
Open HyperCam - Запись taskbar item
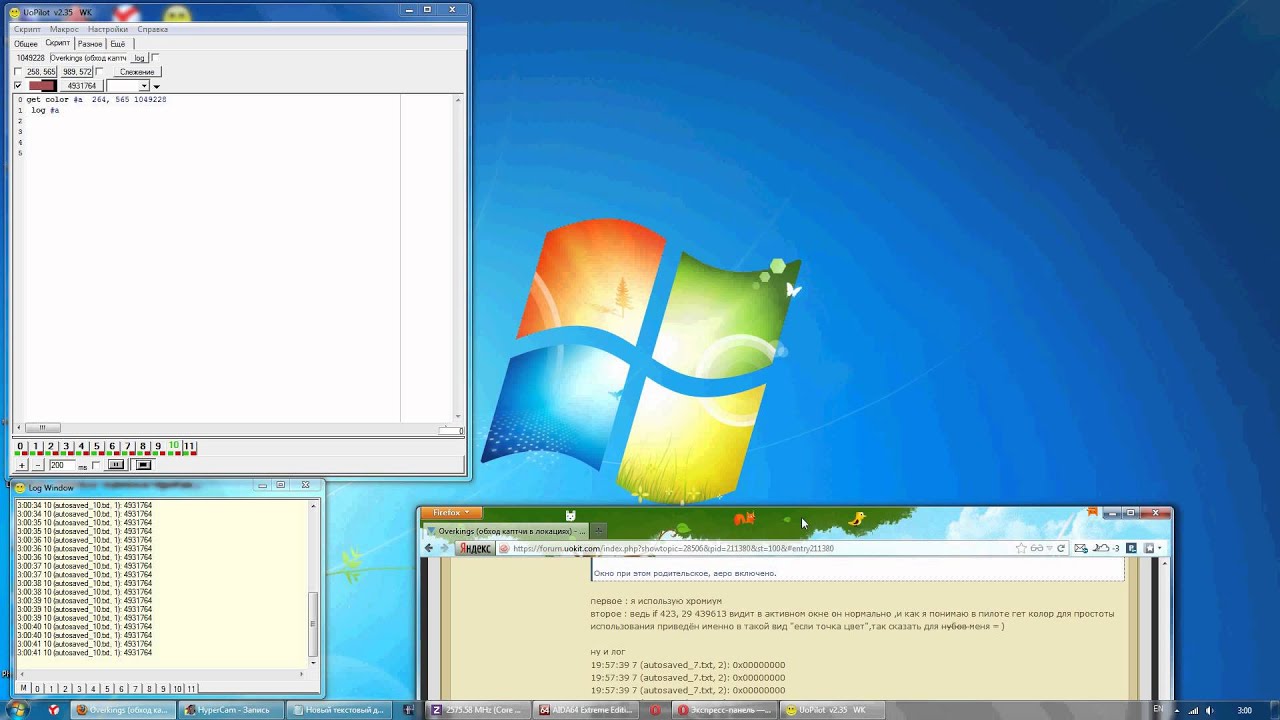[x=229, y=710]
